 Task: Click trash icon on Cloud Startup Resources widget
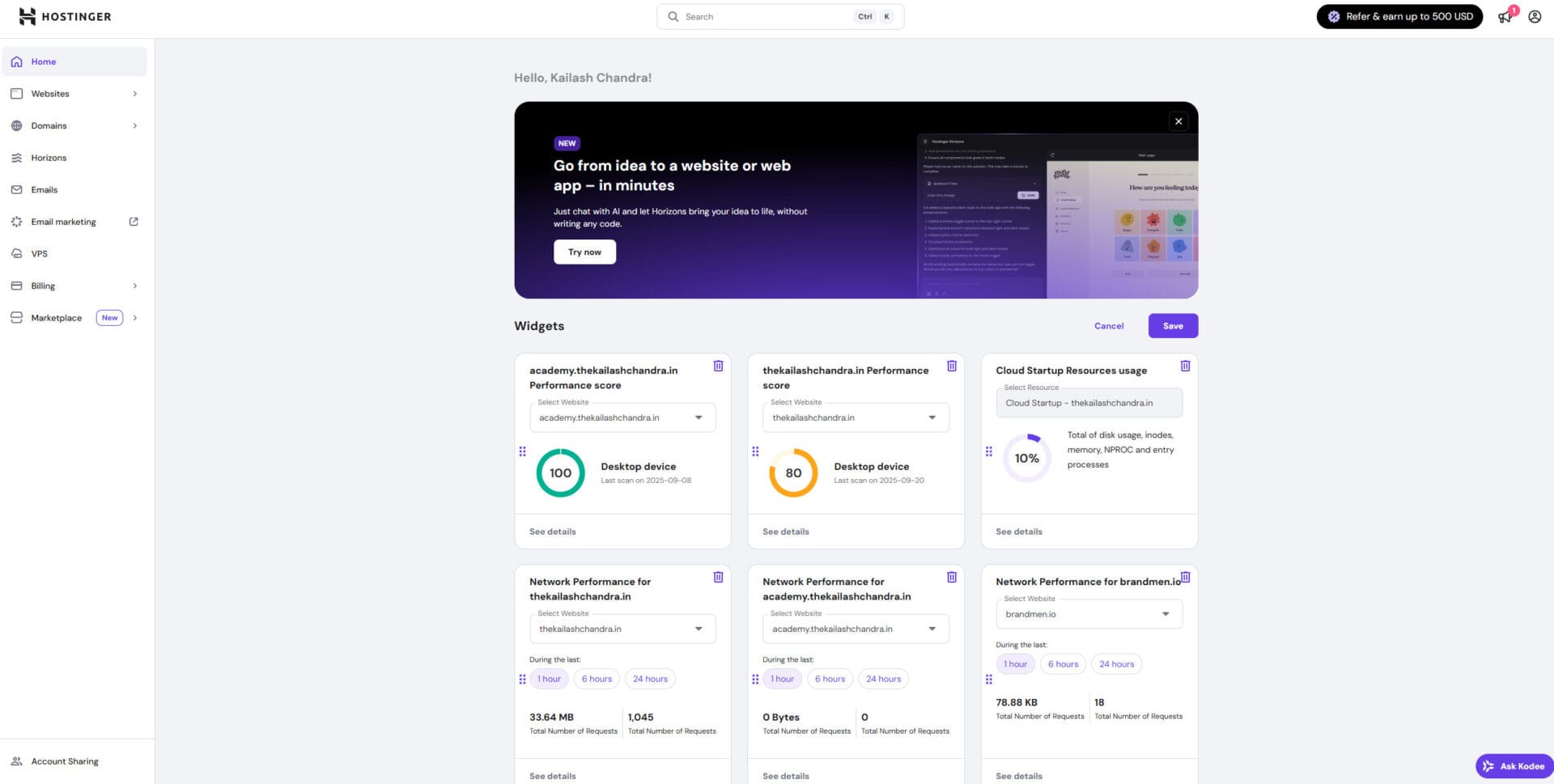point(1185,366)
